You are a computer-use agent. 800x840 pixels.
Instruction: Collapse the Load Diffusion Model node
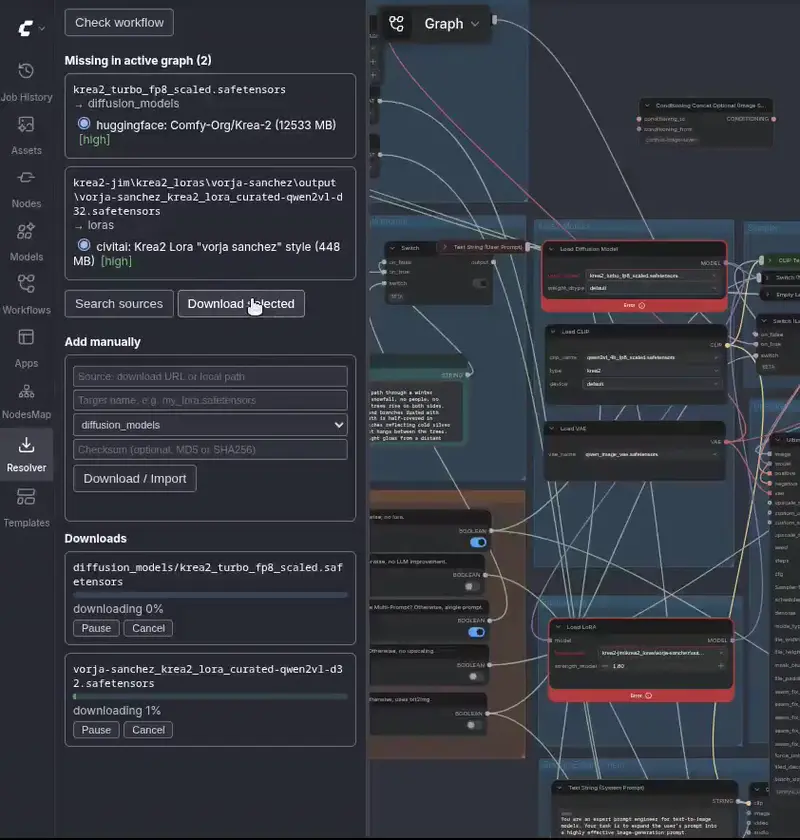coord(551,249)
